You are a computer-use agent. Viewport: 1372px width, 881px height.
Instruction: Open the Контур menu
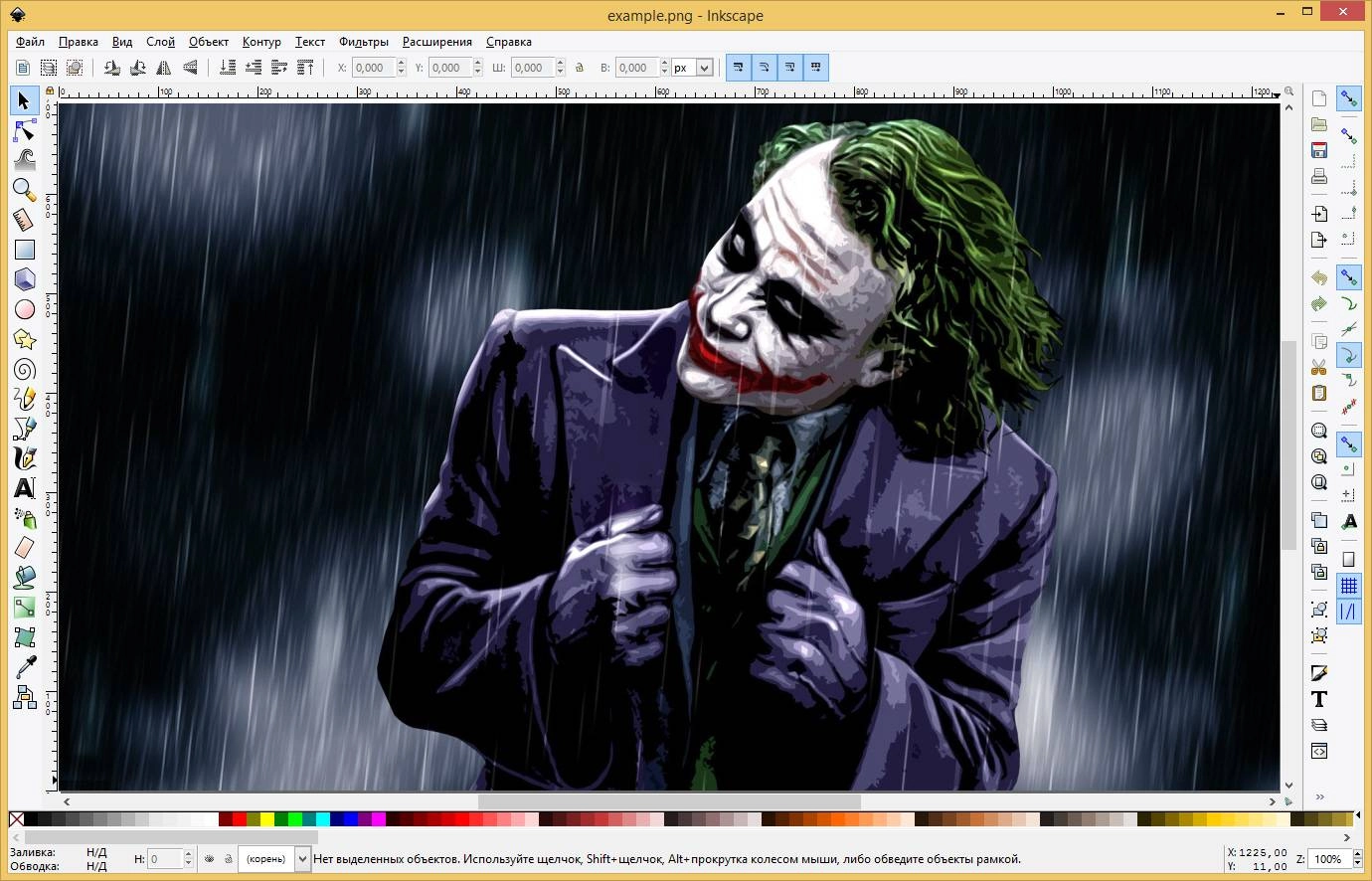[261, 42]
